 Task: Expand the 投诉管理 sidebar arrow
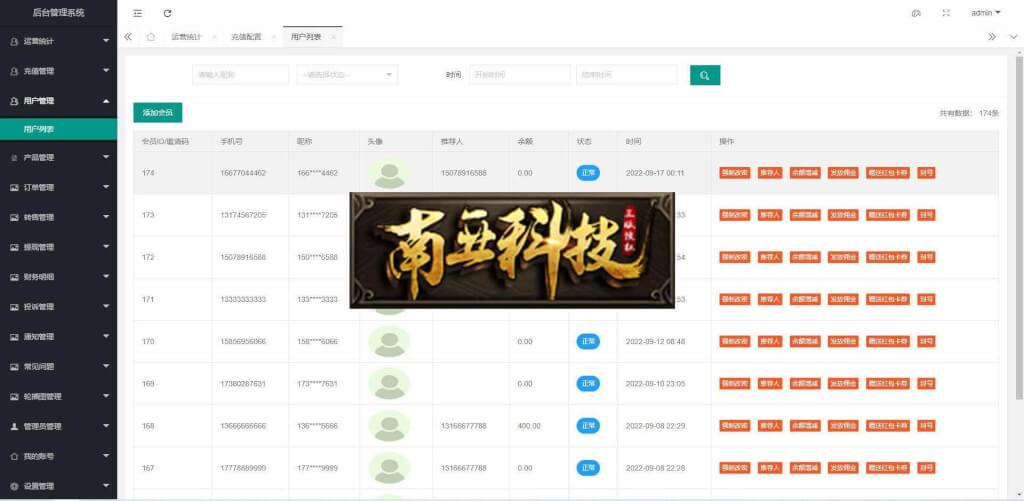[106, 306]
